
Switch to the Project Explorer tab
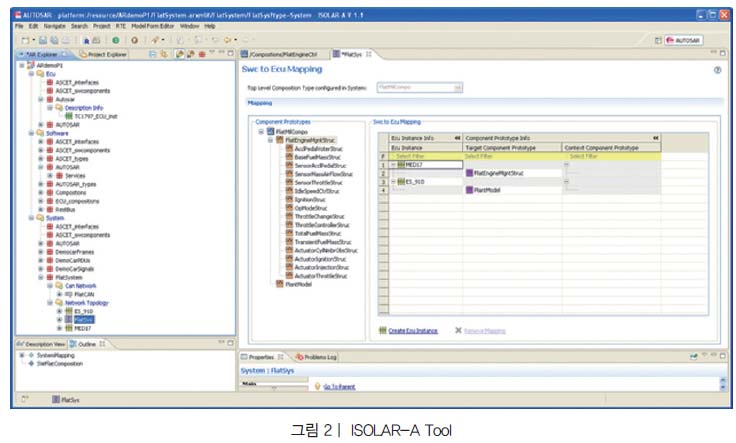[x=103, y=54]
